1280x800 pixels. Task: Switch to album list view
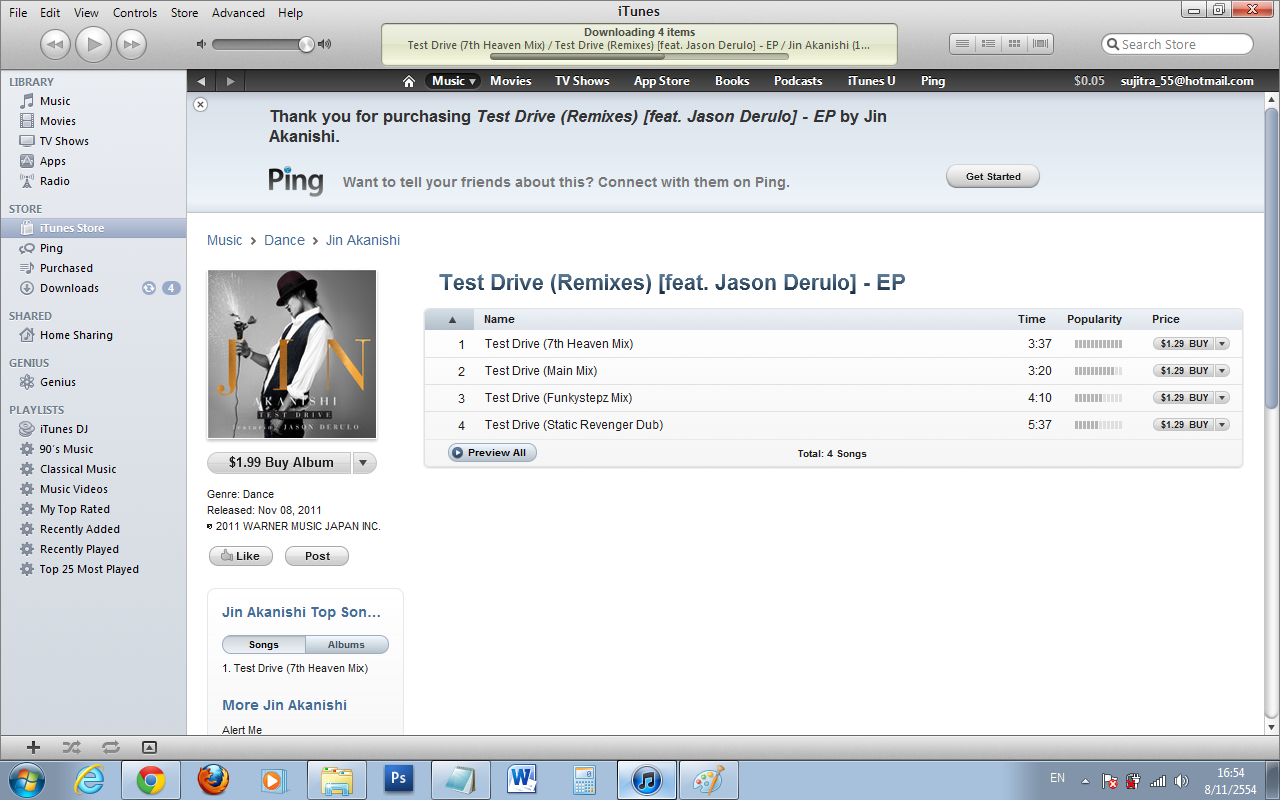coord(988,44)
